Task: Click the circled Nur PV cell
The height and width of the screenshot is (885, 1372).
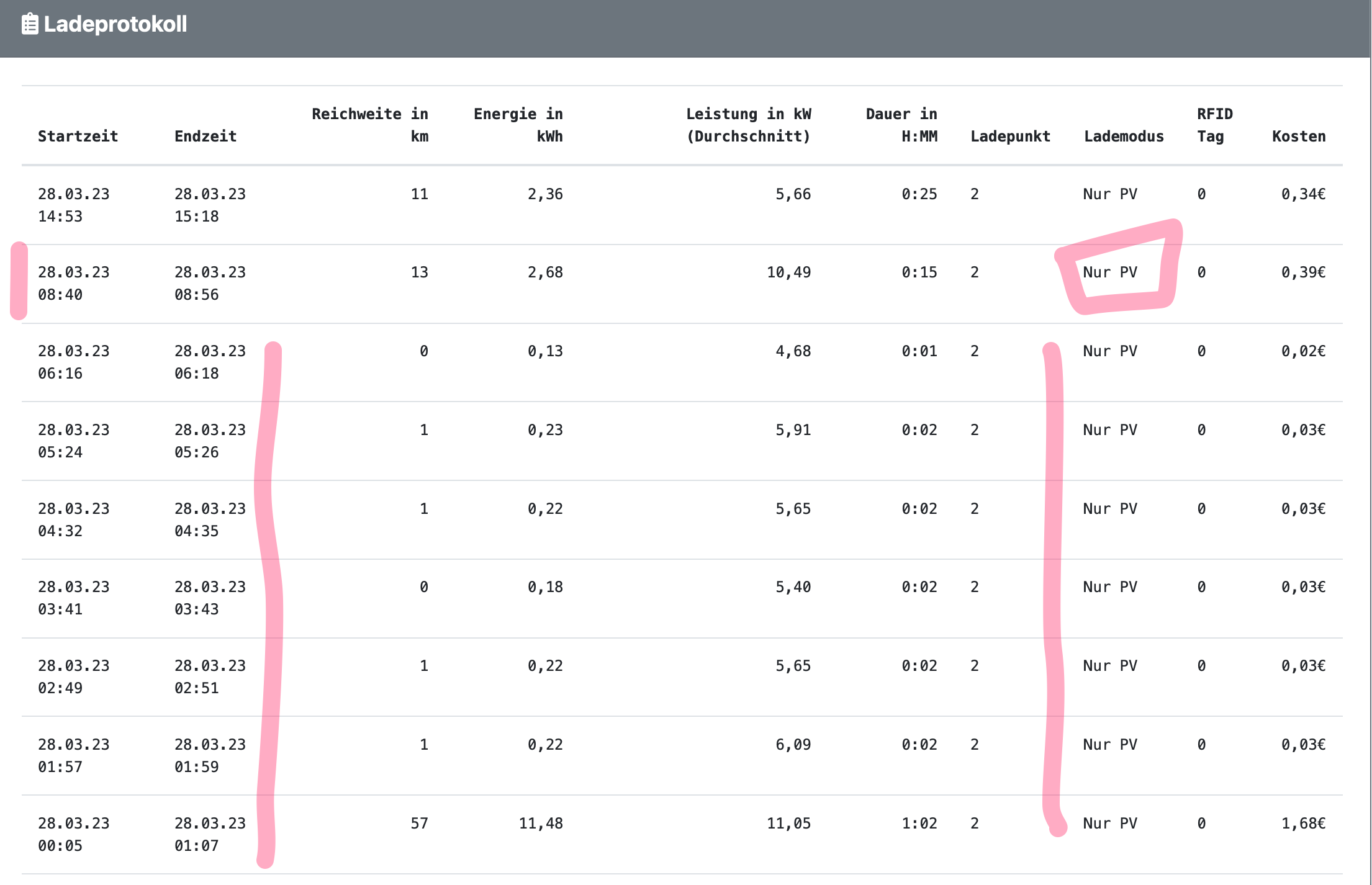Action: click(x=1110, y=272)
